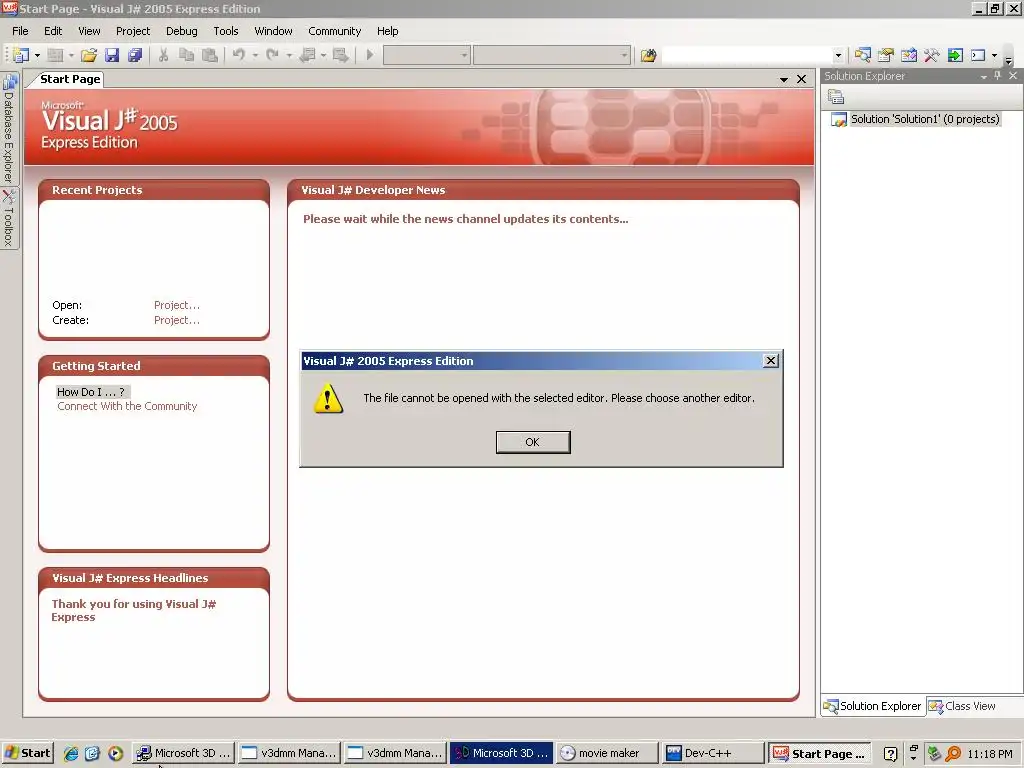The image size is (1024, 768).
Task: Open the Edit menu
Action: pos(53,31)
